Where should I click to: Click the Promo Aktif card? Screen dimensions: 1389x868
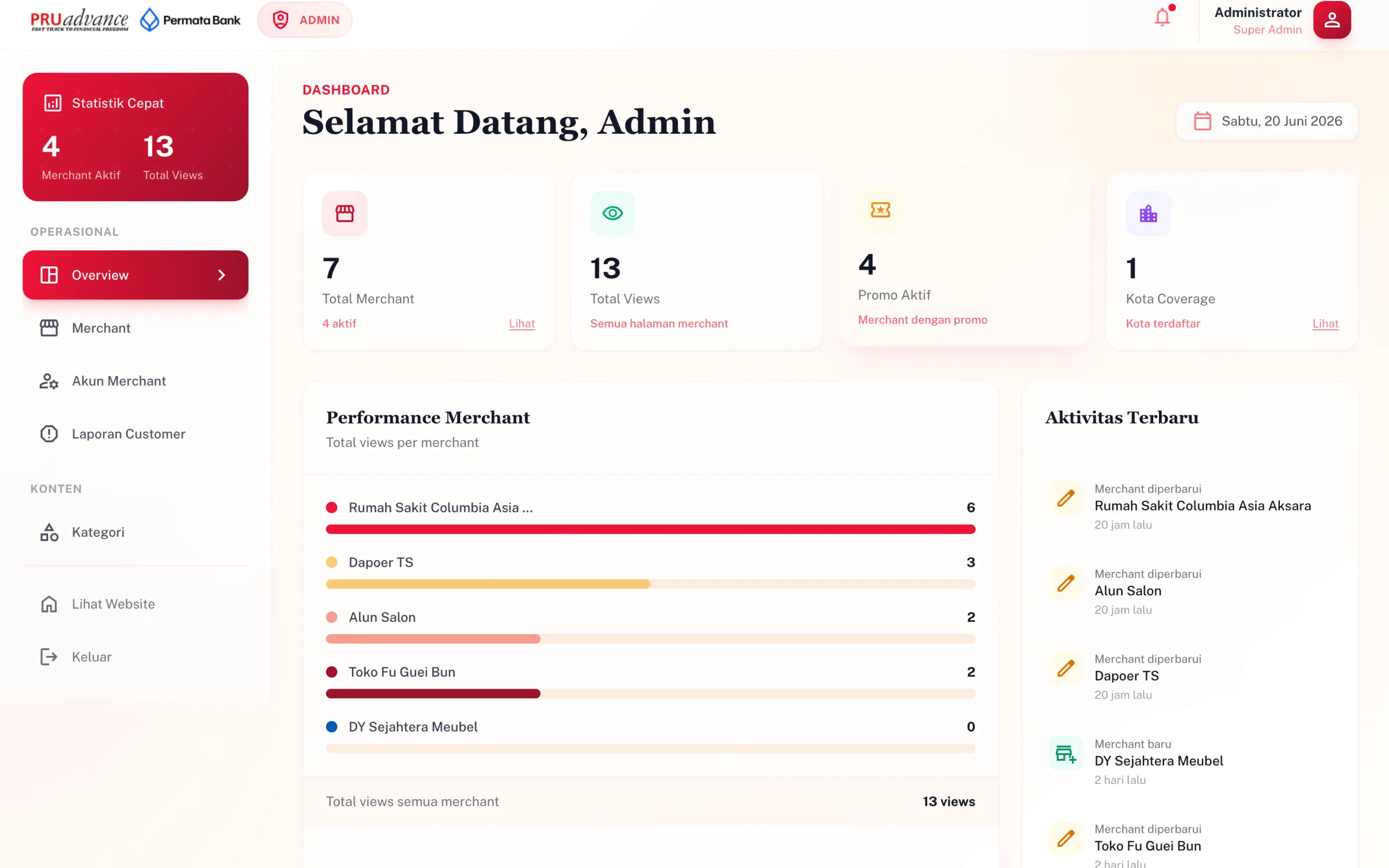[964, 258]
